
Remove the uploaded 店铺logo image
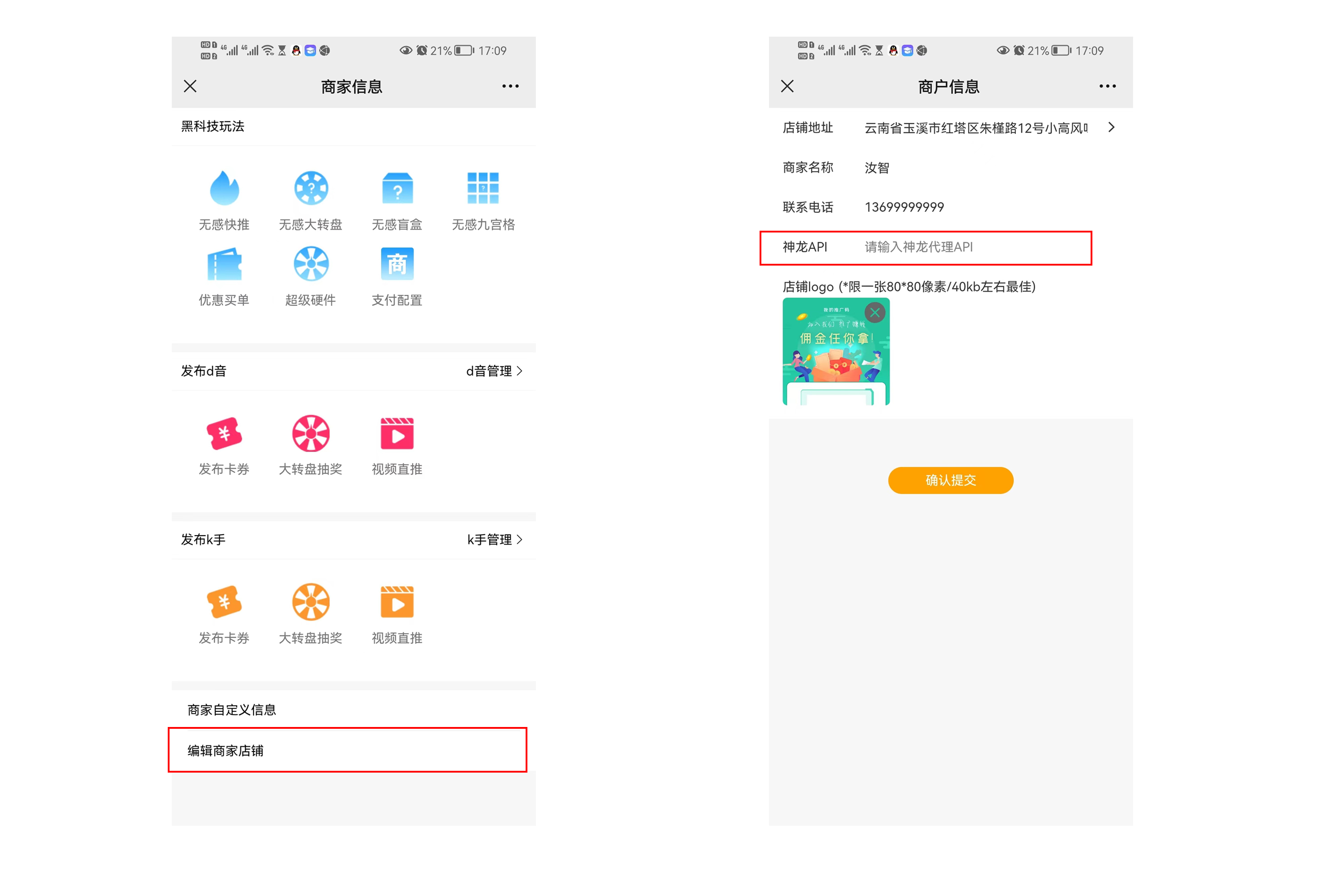(x=875, y=313)
